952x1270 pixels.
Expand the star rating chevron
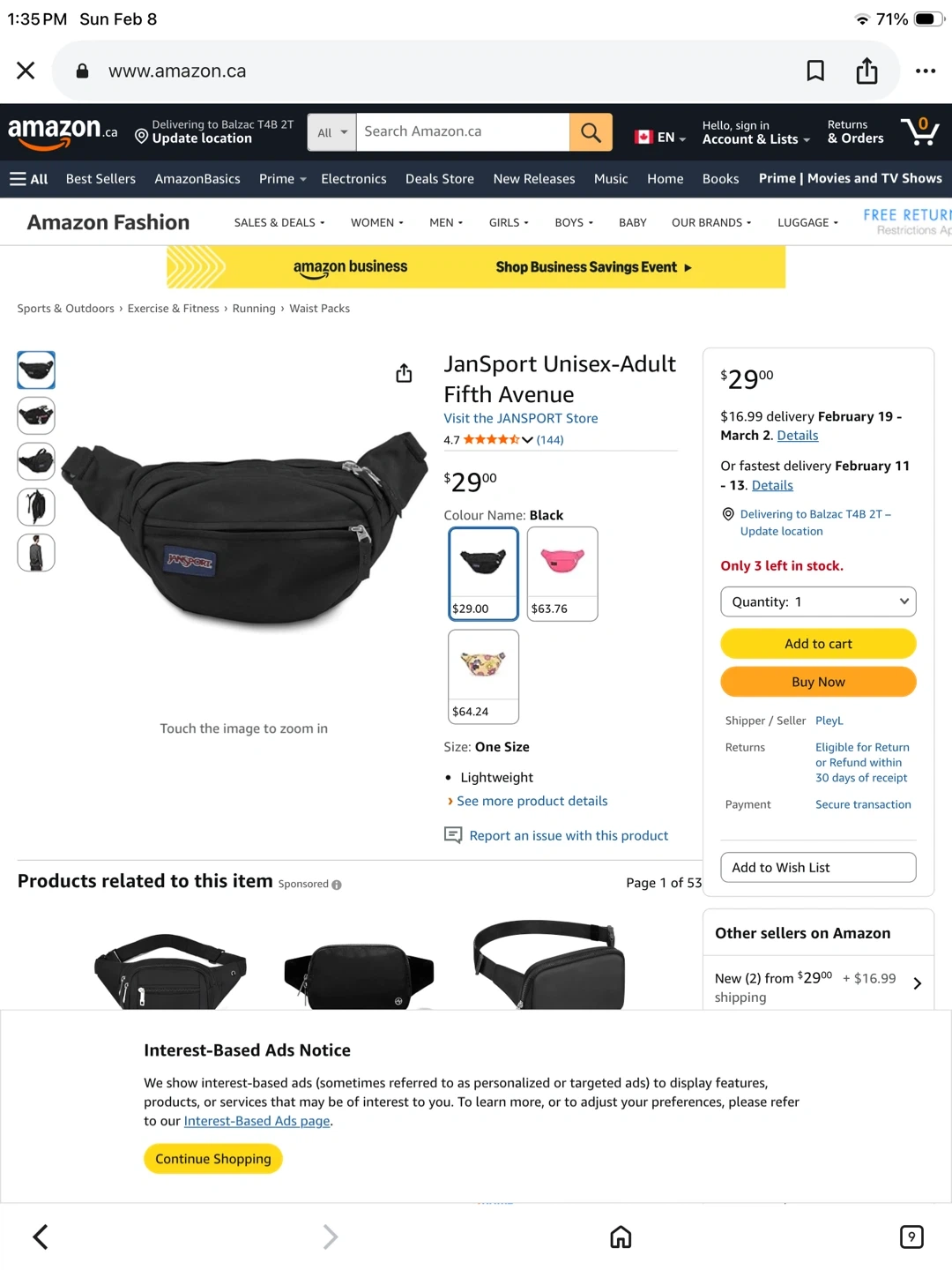(x=527, y=439)
